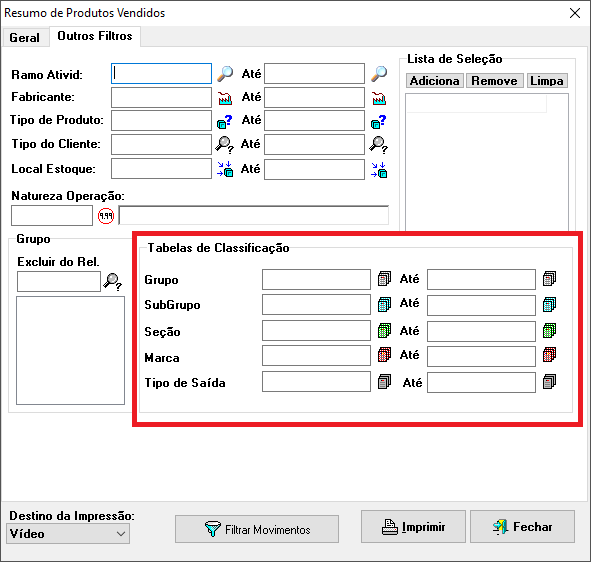The image size is (591, 562).
Task: Focus the first Grupo classification input field
Action: click(316, 279)
